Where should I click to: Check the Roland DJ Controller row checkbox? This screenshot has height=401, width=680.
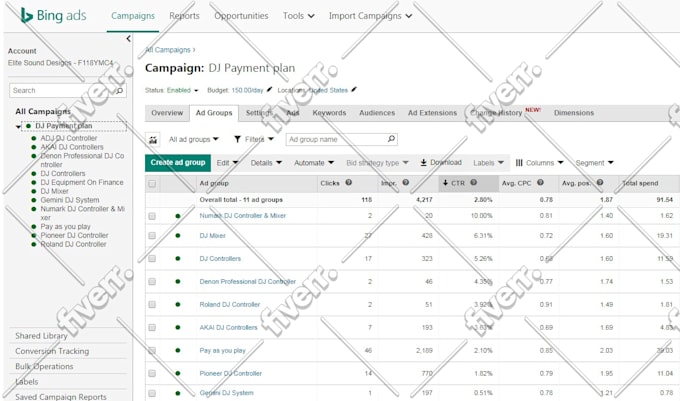point(152,305)
